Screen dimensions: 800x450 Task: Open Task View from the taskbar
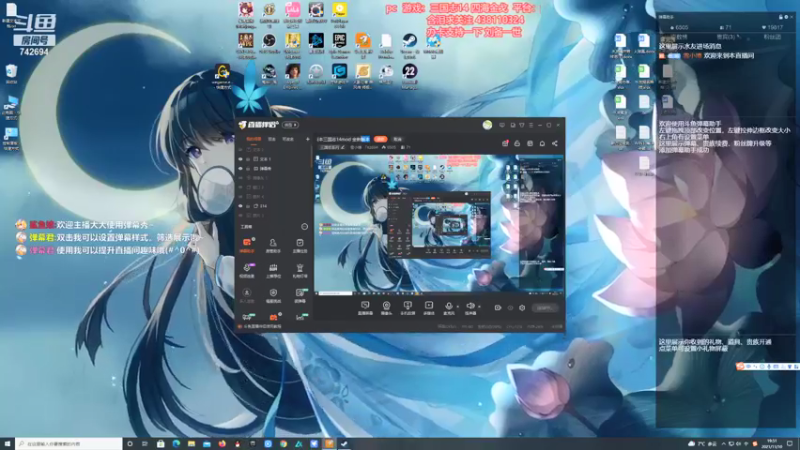point(145,444)
